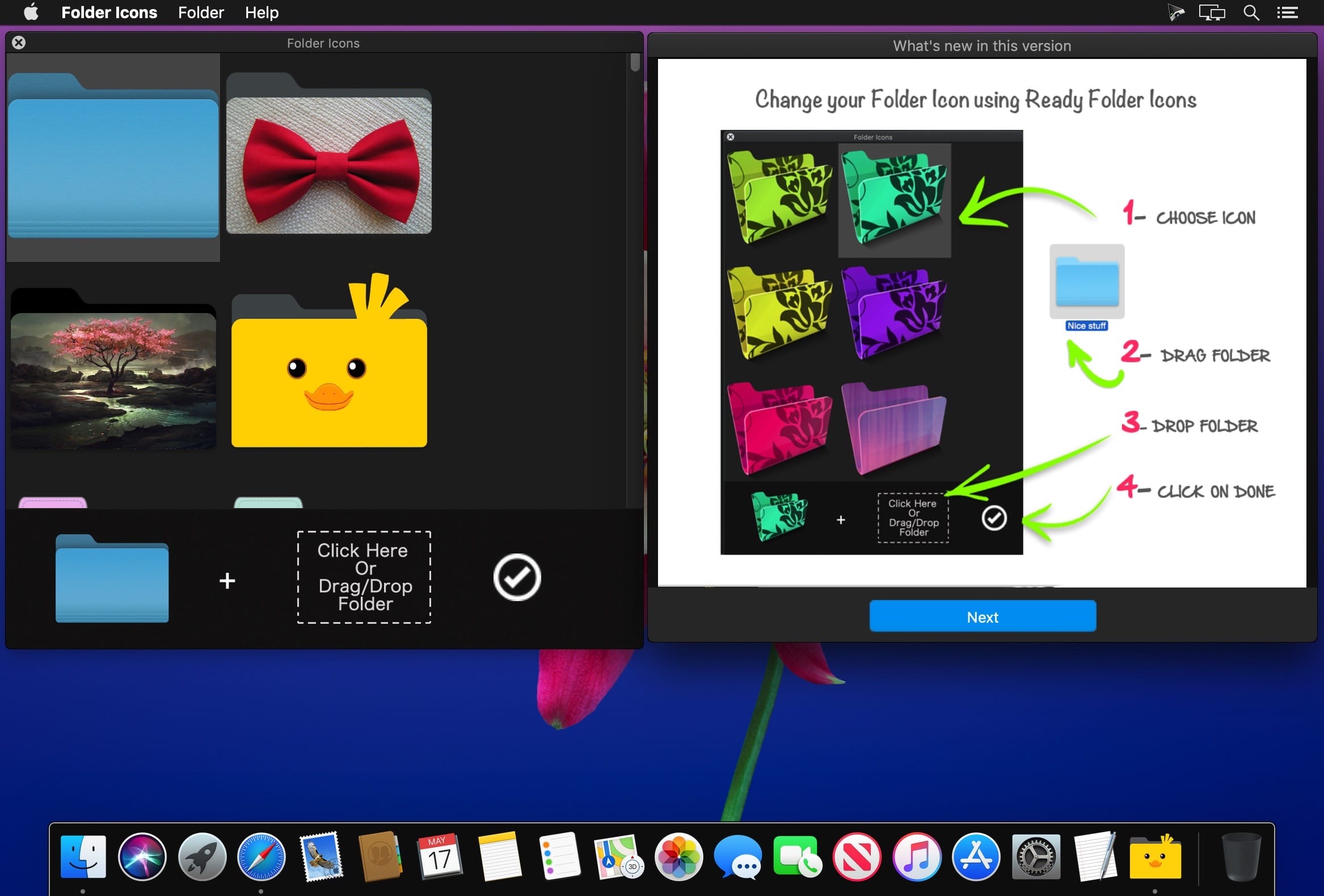Open System Preferences from the dock

pyautogui.click(x=1036, y=856)
